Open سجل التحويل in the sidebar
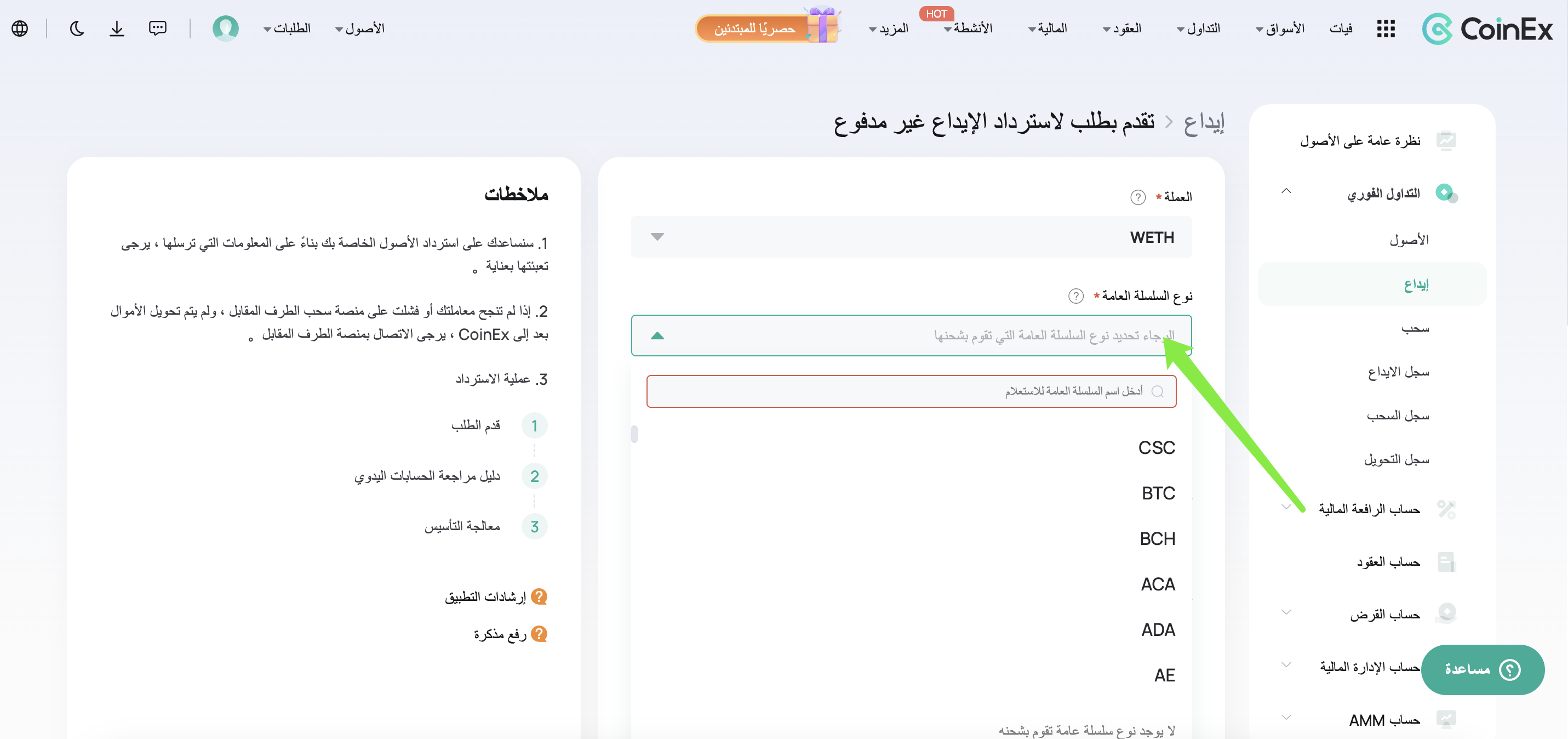The image size is (1568, 739). pyautogui.click(x=1397, y=460)
